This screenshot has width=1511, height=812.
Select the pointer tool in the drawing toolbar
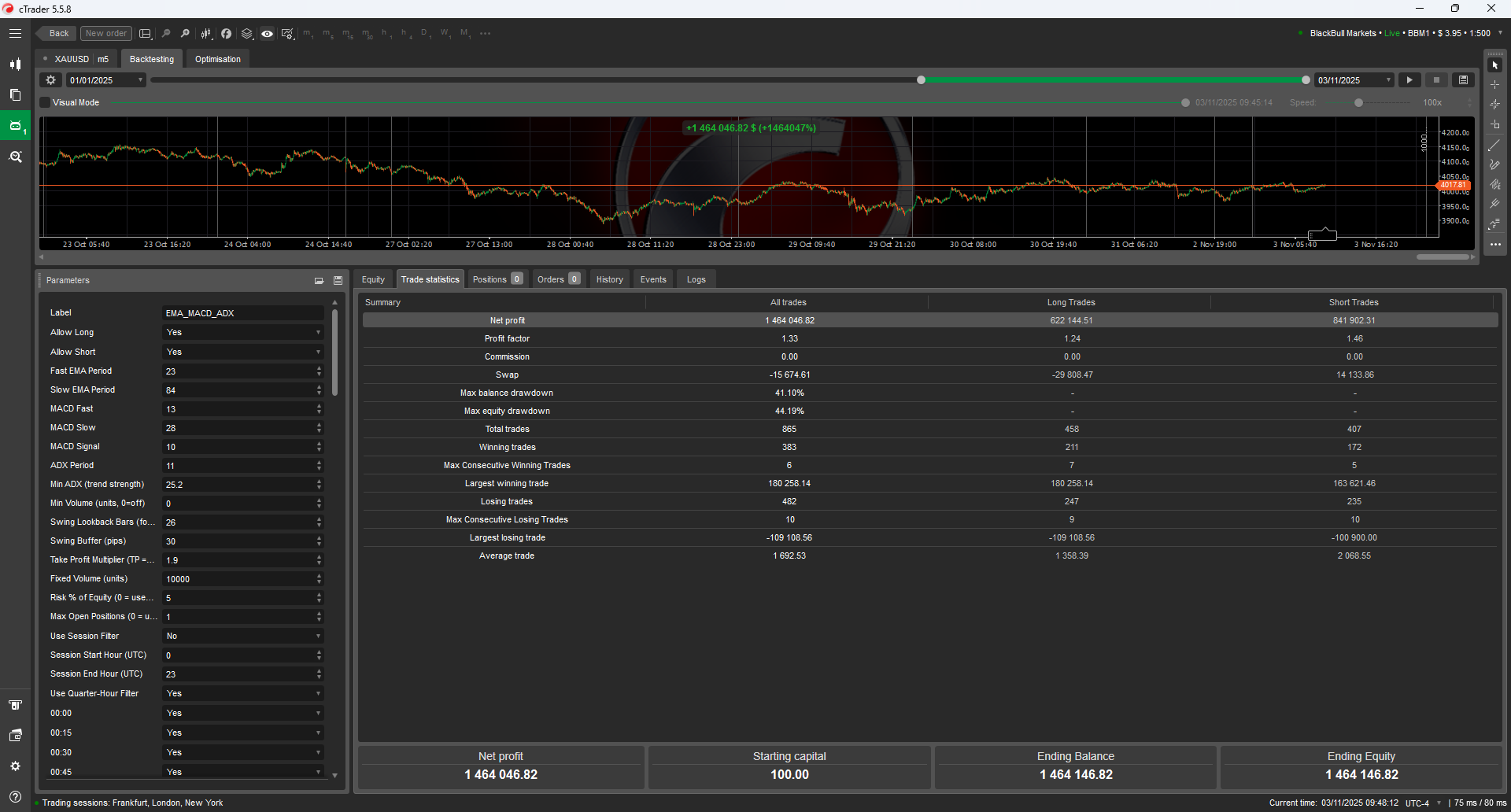coord(1495,64)
